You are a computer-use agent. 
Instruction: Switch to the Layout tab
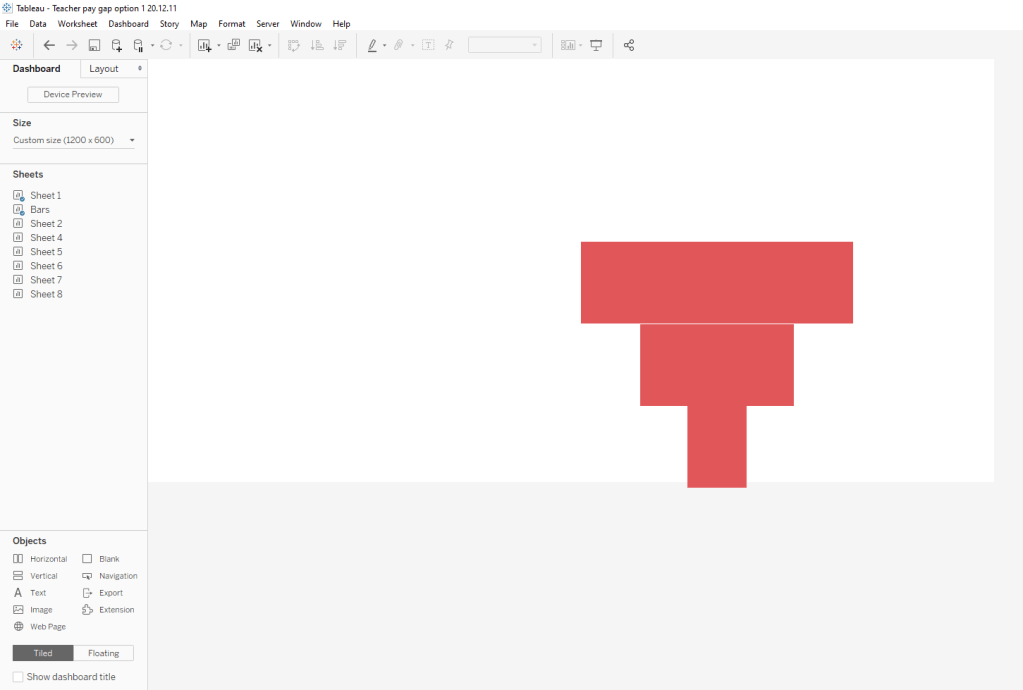[104, 69]
